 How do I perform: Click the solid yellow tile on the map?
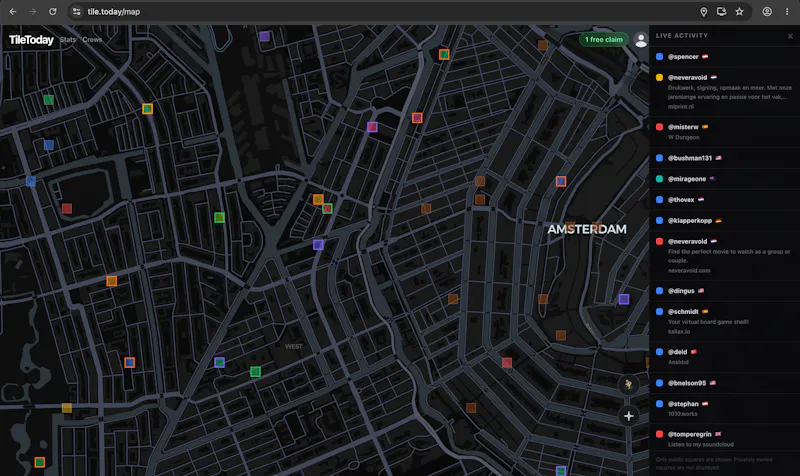click(67, 408)
